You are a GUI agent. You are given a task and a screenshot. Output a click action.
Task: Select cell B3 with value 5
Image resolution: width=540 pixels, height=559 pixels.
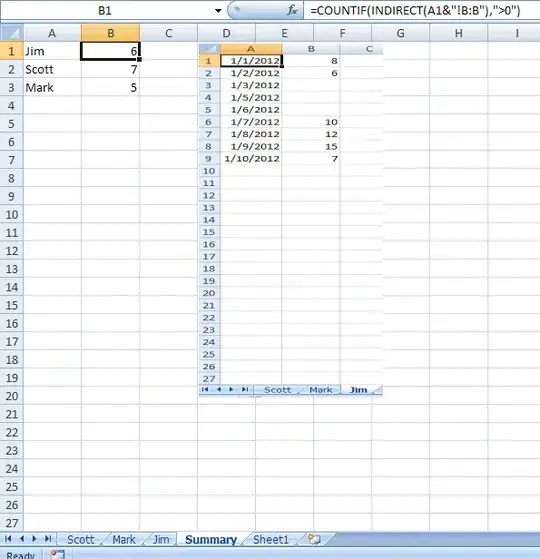coord(110,87)
